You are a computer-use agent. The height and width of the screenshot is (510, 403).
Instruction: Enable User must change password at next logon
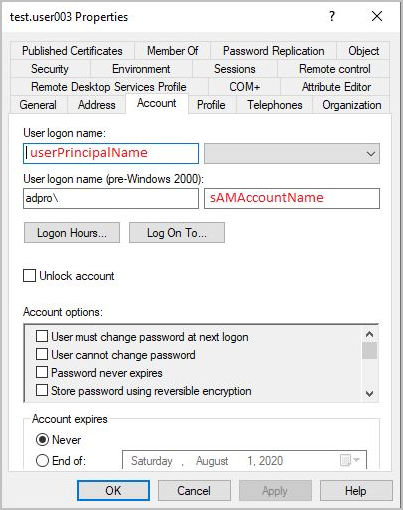point(42,336)
